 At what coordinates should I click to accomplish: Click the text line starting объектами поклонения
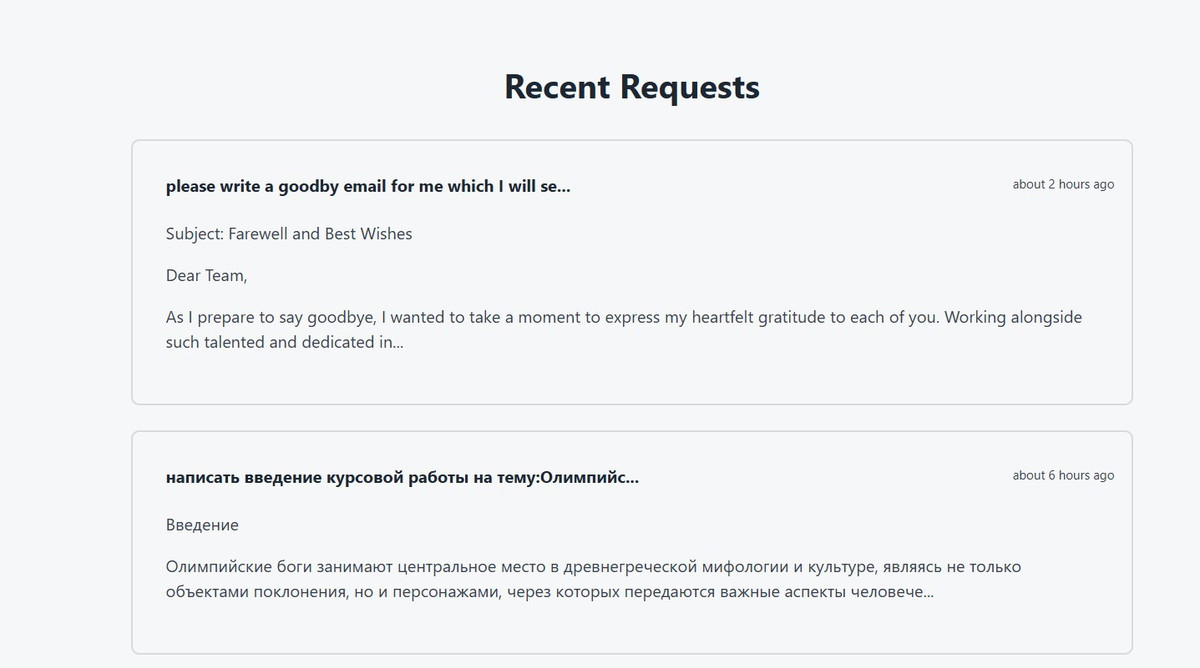(x=550, y=592)
